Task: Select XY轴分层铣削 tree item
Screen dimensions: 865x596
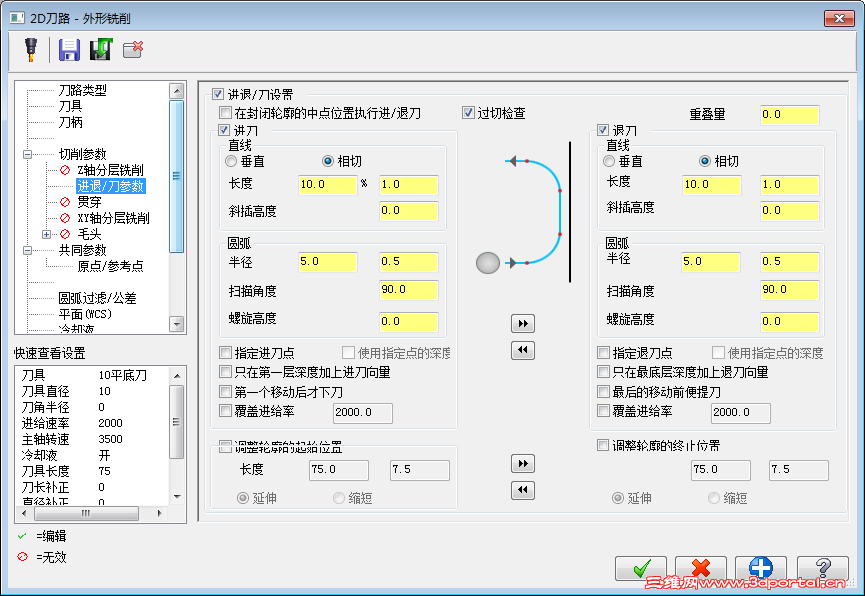Action: (x=114, y=218)
